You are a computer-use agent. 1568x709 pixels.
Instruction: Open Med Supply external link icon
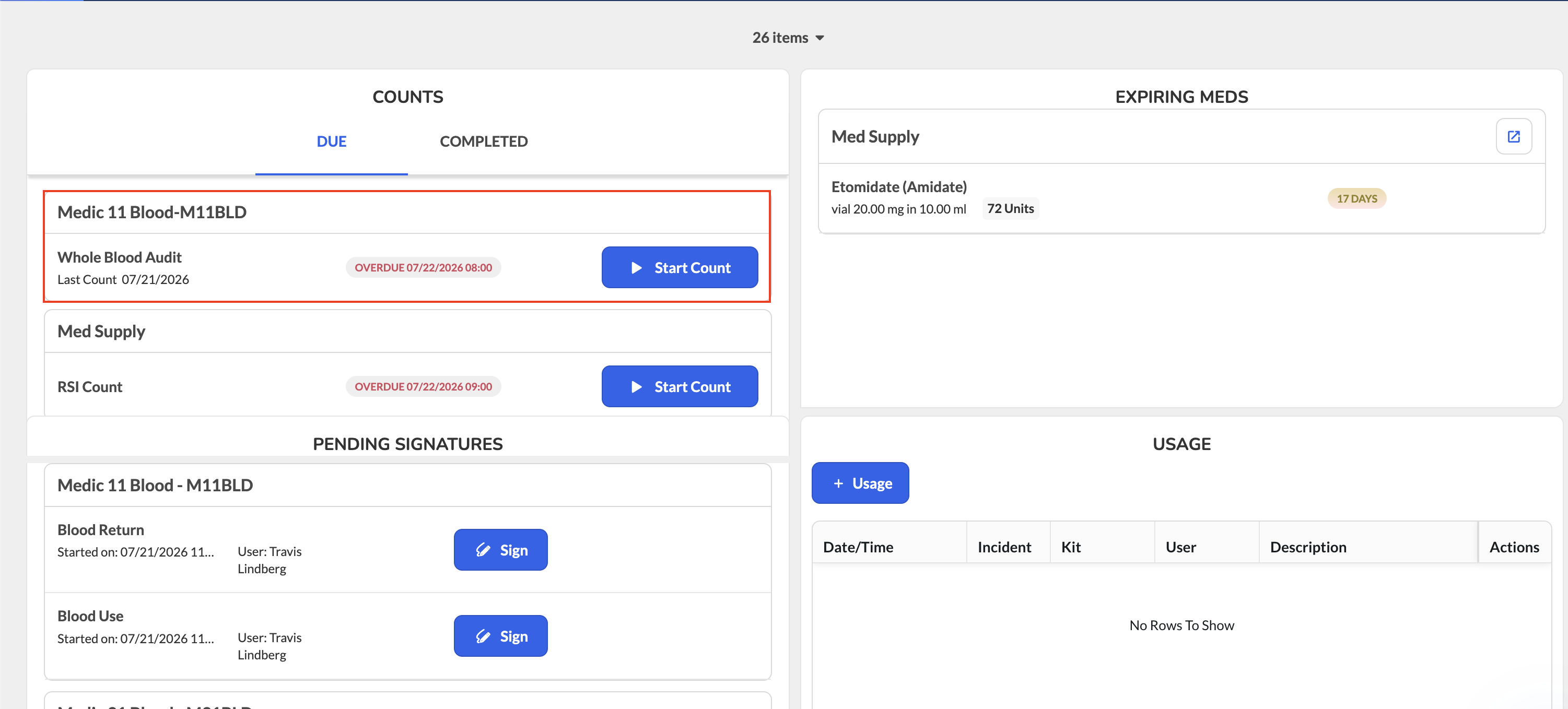(x=1513, y=137)
